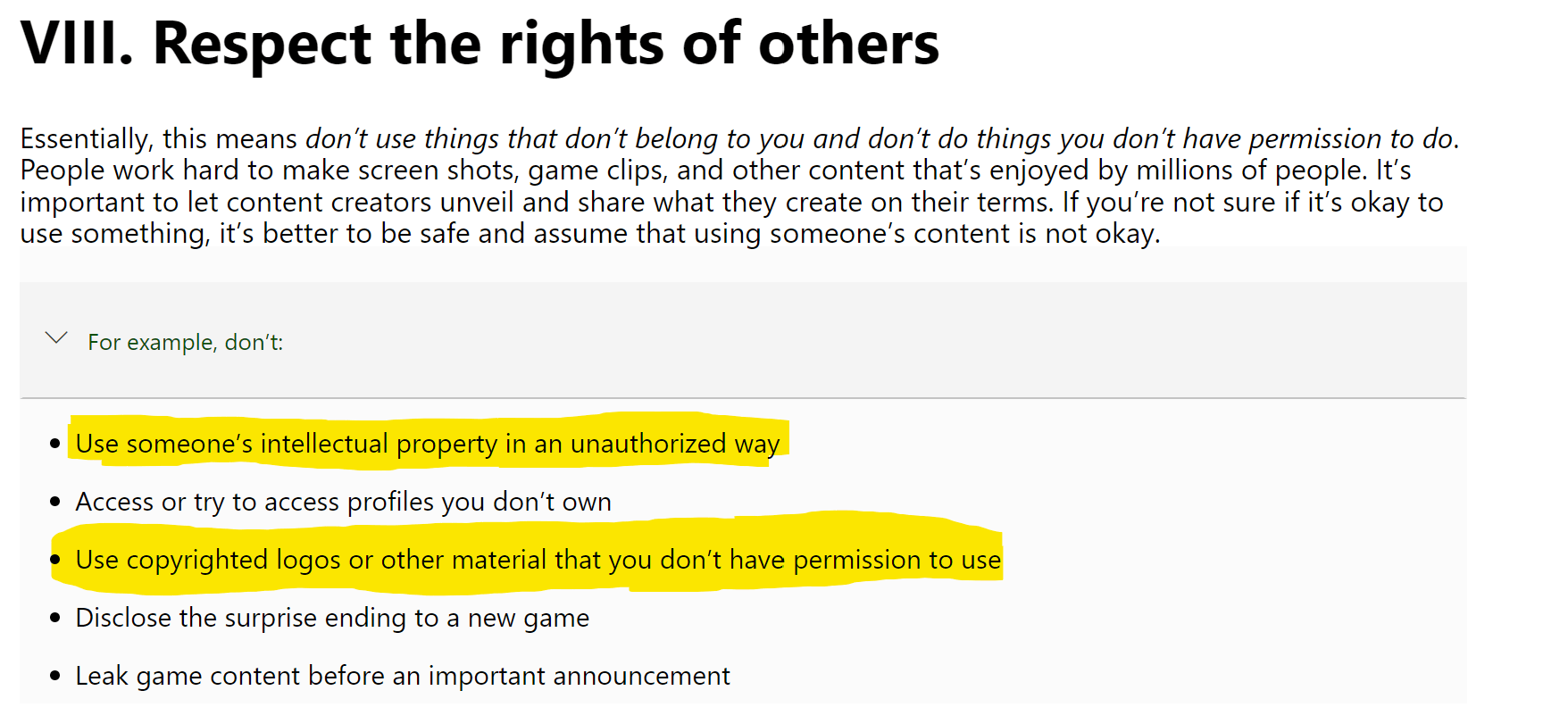Click the "For example, don't:" label
1568x707 pixels.
(x=186, y=342)
